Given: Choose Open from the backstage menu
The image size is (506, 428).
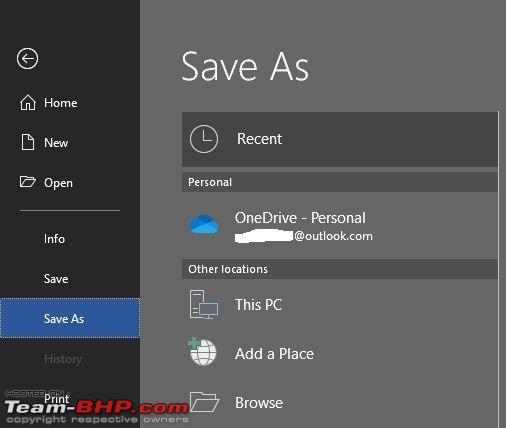Looking at the screenshot, I should (58, 183).
